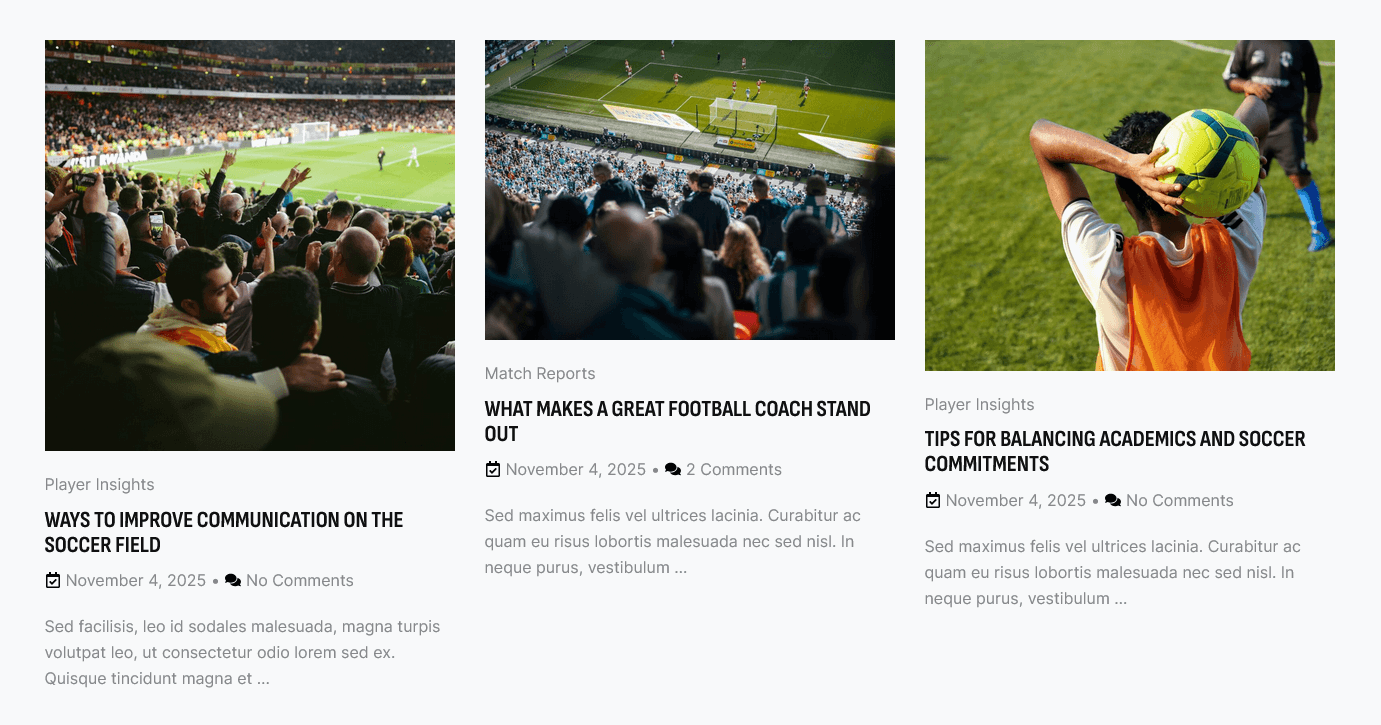Open post Tips for Balancing Academics and Soccer Commitments
1381x725 pixels.
click(1115, 451)
